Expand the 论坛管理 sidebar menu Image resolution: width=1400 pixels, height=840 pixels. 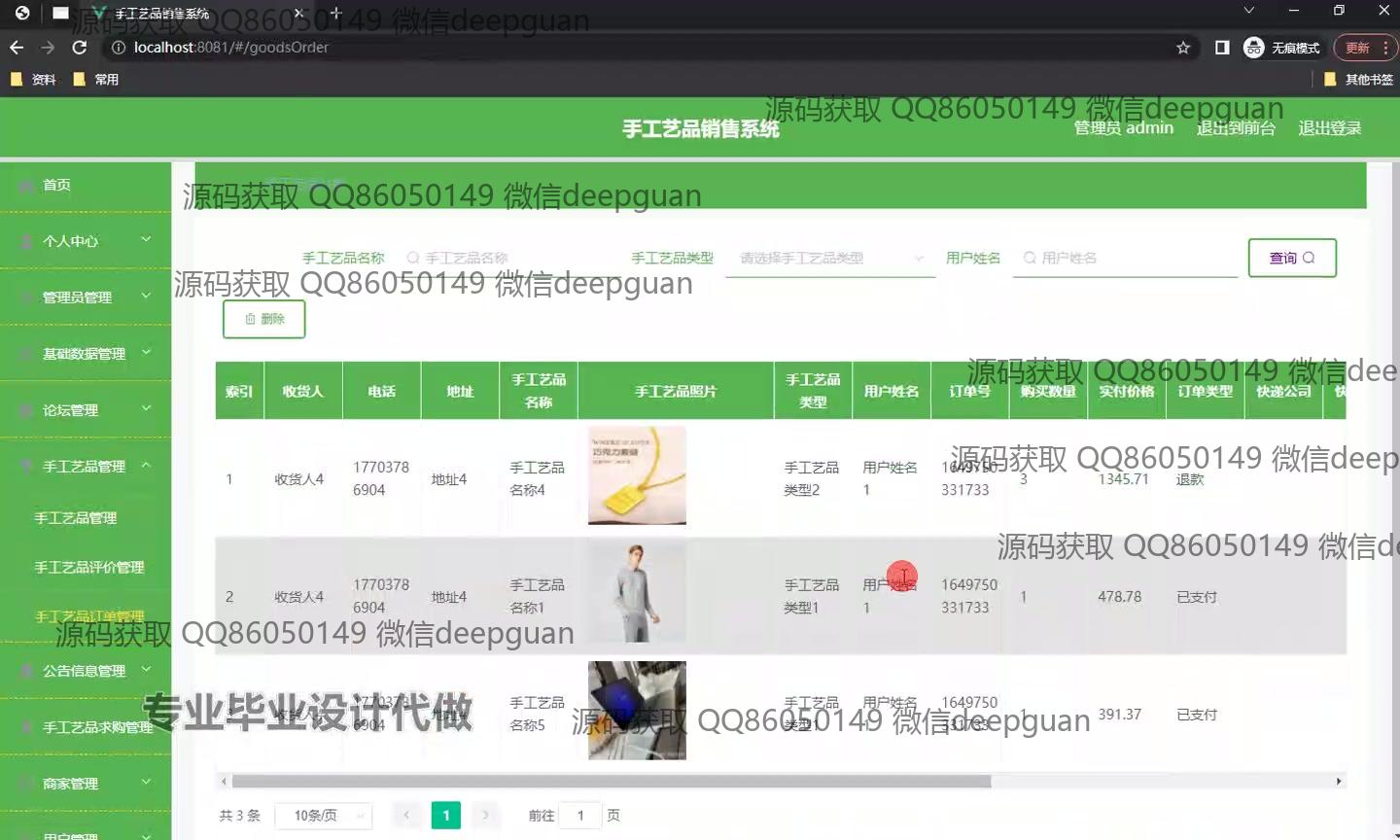(86, 410)
